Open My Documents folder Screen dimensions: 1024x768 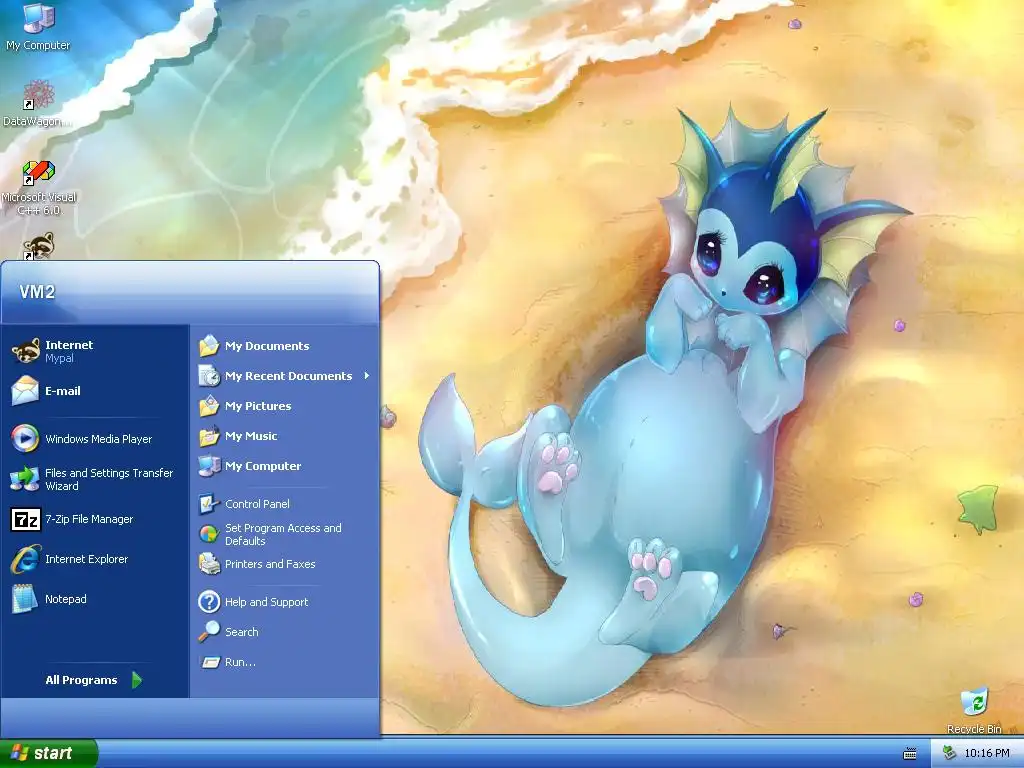285,346
